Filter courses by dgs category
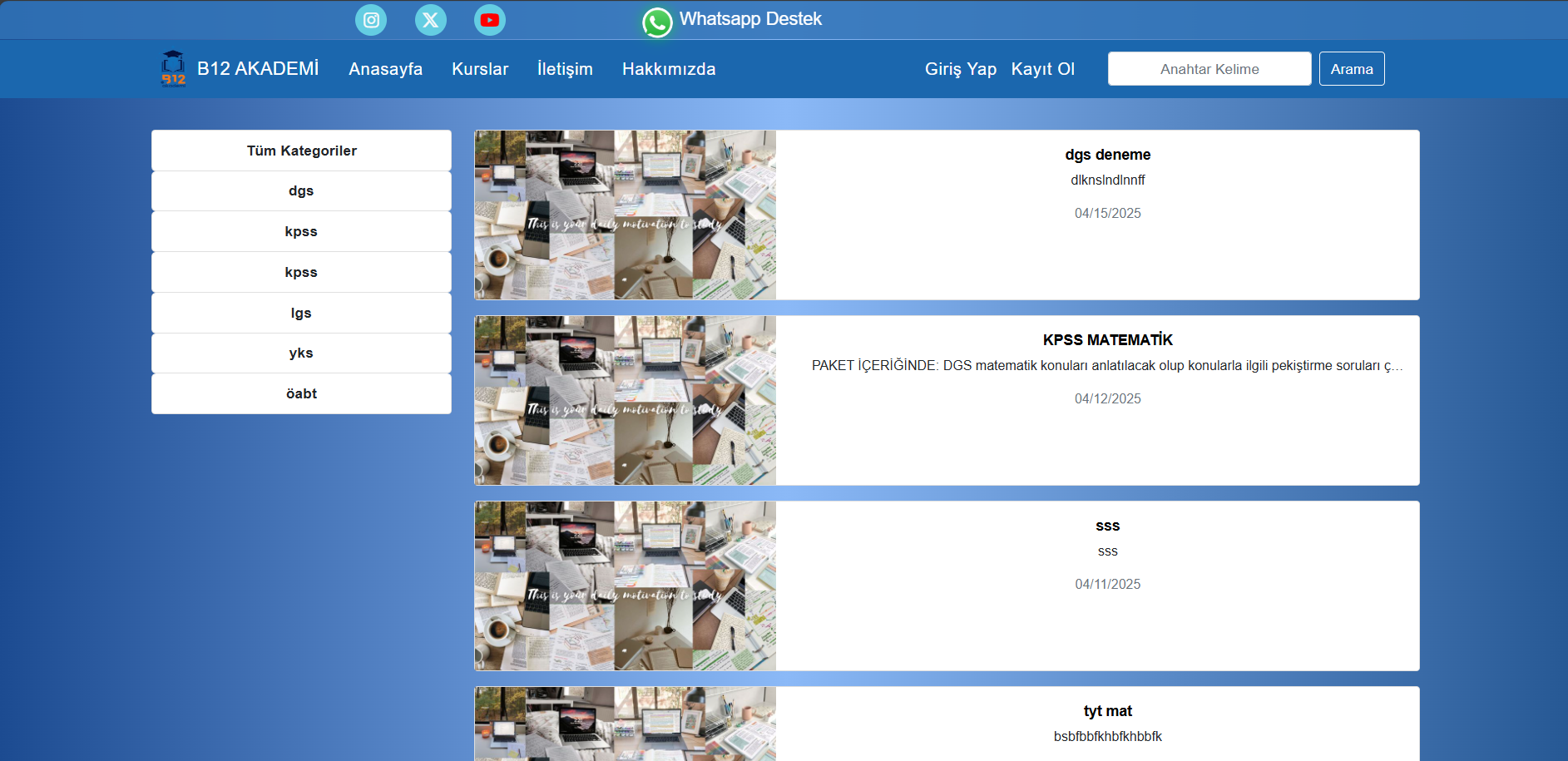This screenshot has width=1568, height=761. coord(301,191)
